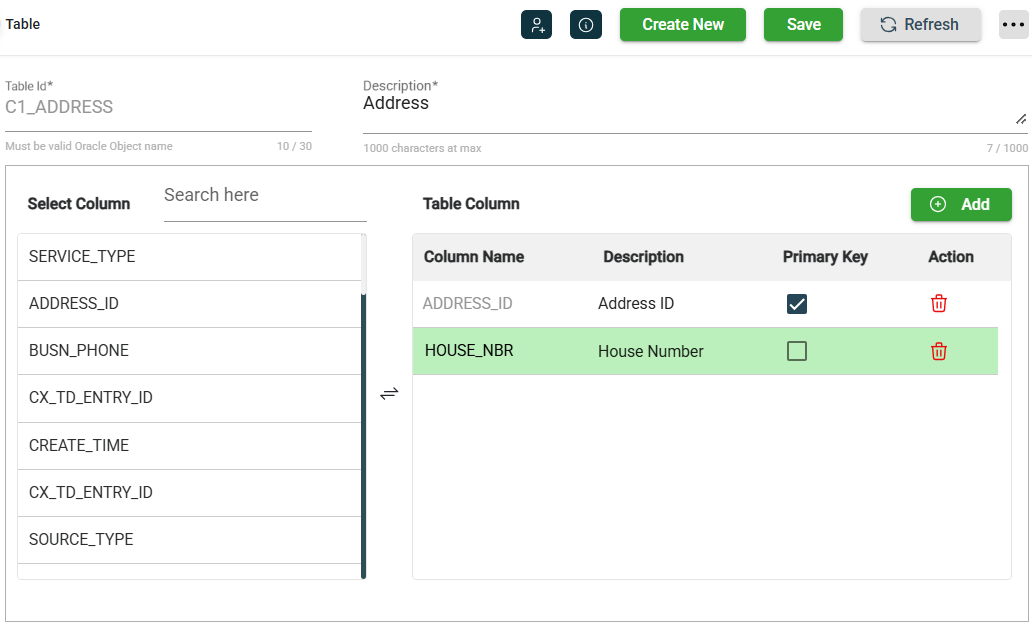The image size is (1032, 627).
Task: Add a new table column
Action: pyautogui.click(x=960, y=204)
